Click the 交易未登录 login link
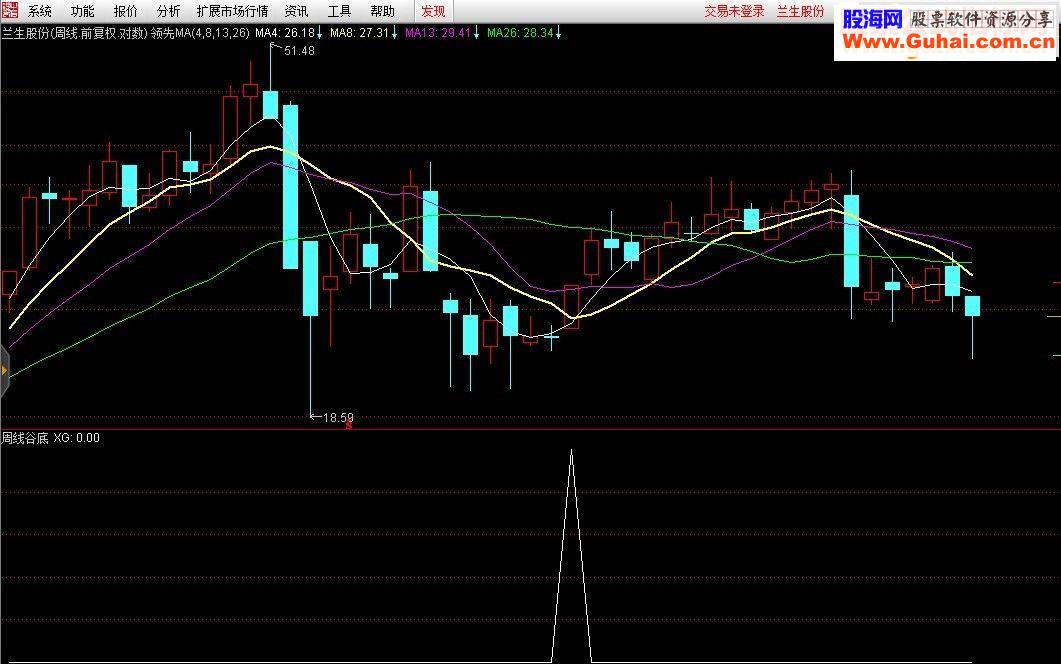The image size is (1061, 664). [734, 12]
